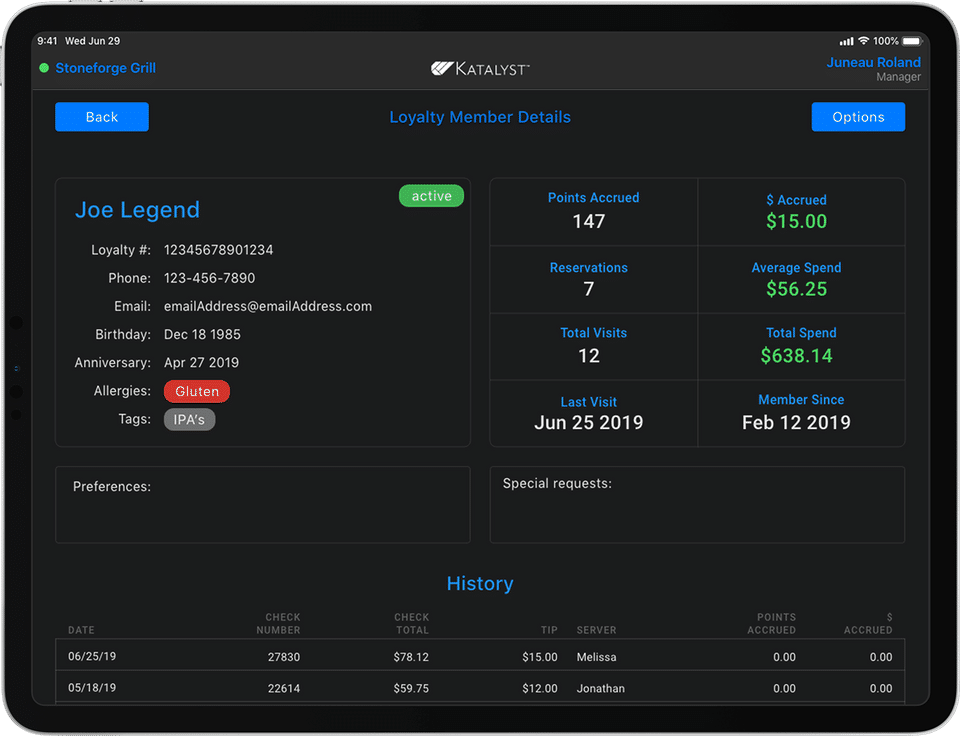The image size is (960, 736).
Task: Click the member name Joe Legend
Action: pyautogui.click(x=137, y=210)
